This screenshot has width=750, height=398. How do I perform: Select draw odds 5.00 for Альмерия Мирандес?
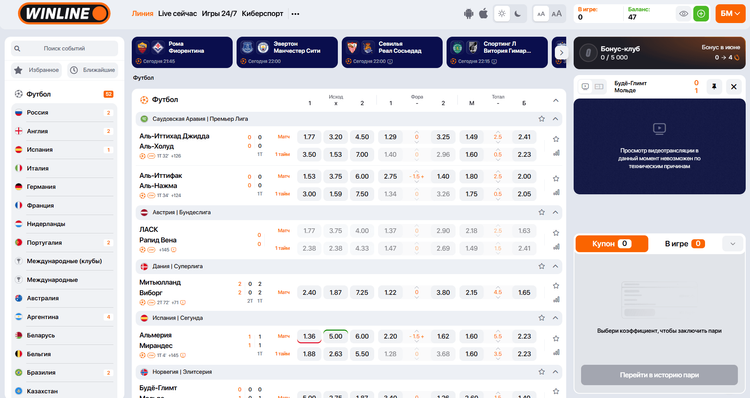point(336,336)
